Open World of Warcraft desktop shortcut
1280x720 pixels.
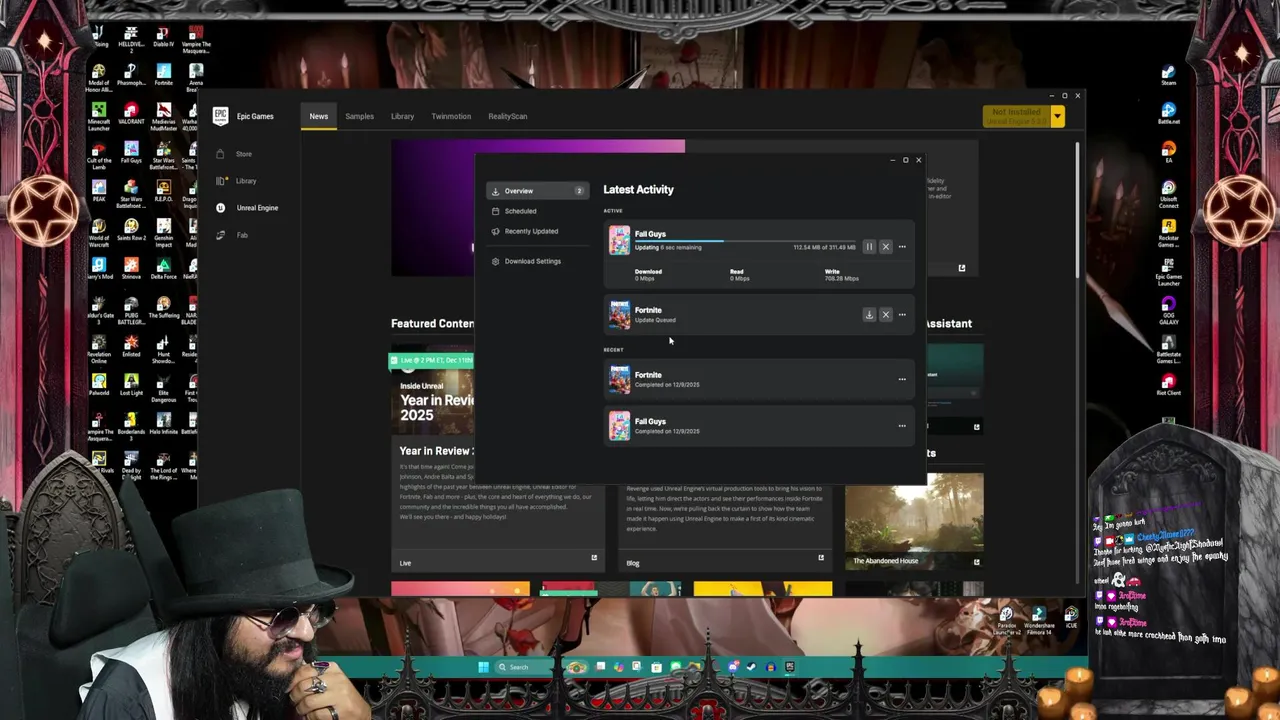(x=98, y=232)
